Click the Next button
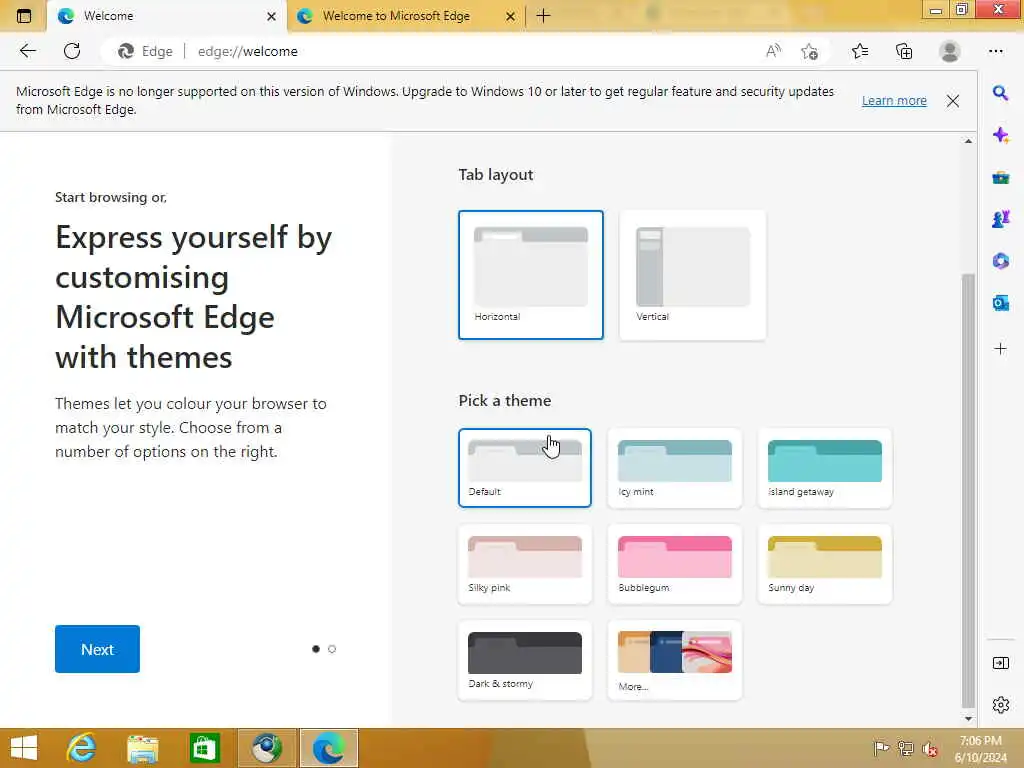The width and height of the screenshot is (1024, 768). tap(97, 649)
